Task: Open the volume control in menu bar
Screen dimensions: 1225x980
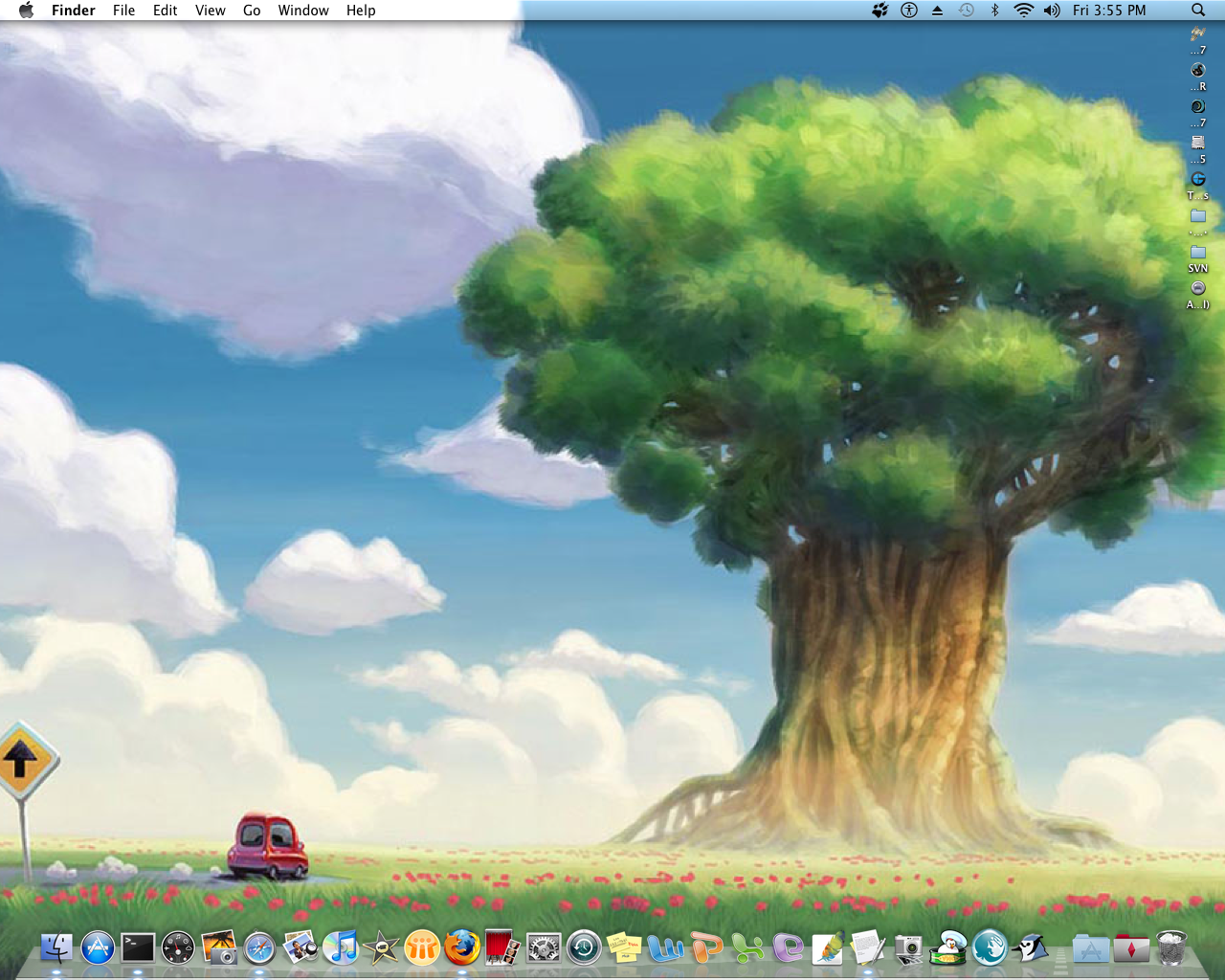Action: 1052,11
